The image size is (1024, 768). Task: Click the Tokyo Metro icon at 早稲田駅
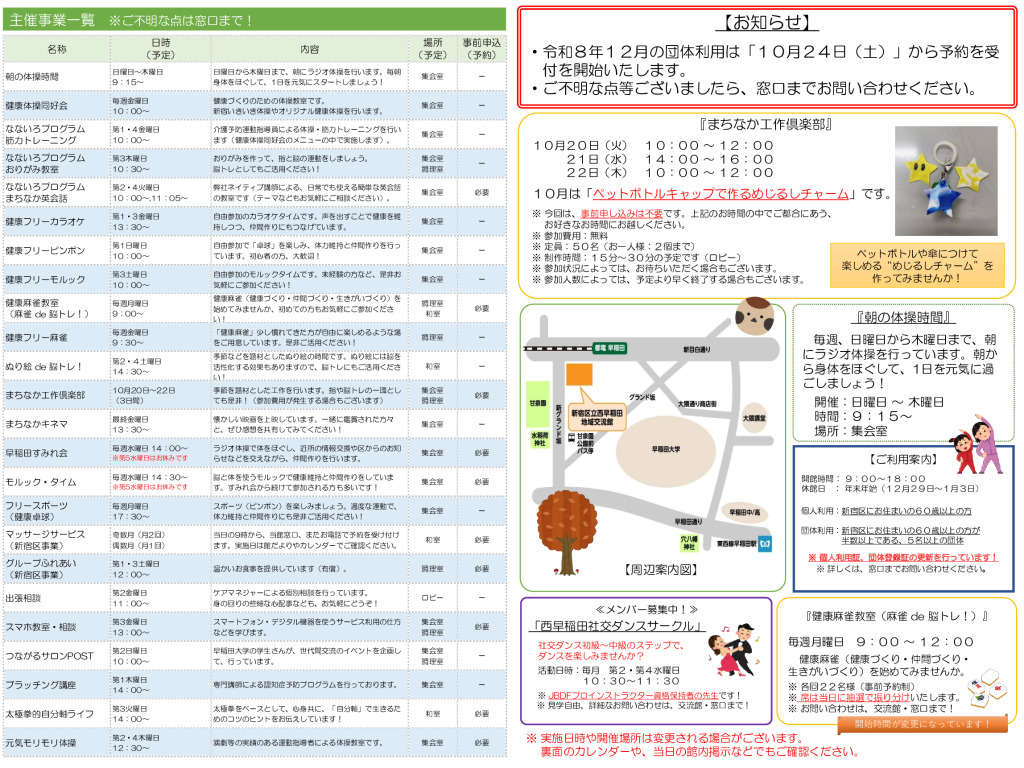click(765, 543)
